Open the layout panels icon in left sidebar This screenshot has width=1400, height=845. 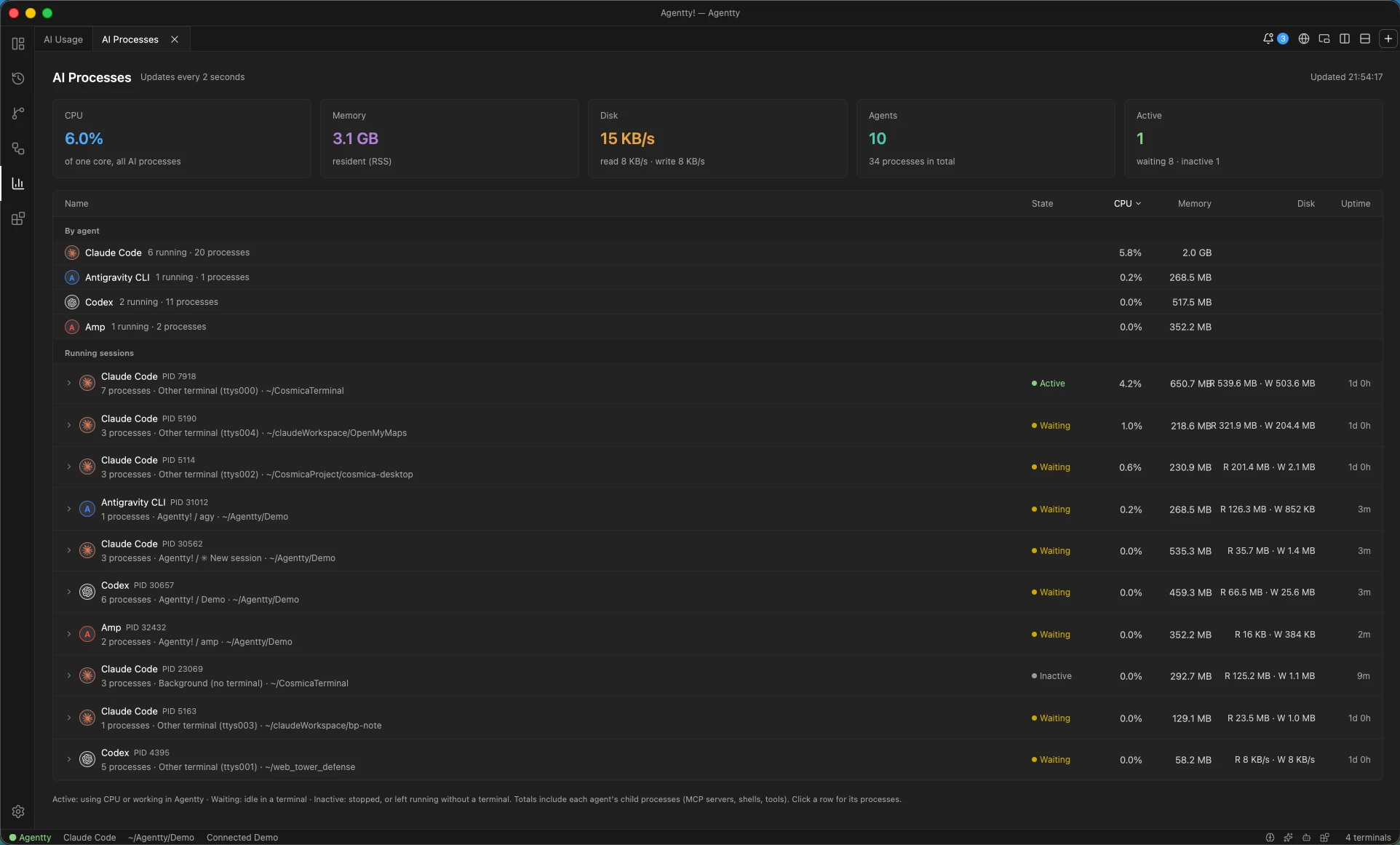click(18, 44)
